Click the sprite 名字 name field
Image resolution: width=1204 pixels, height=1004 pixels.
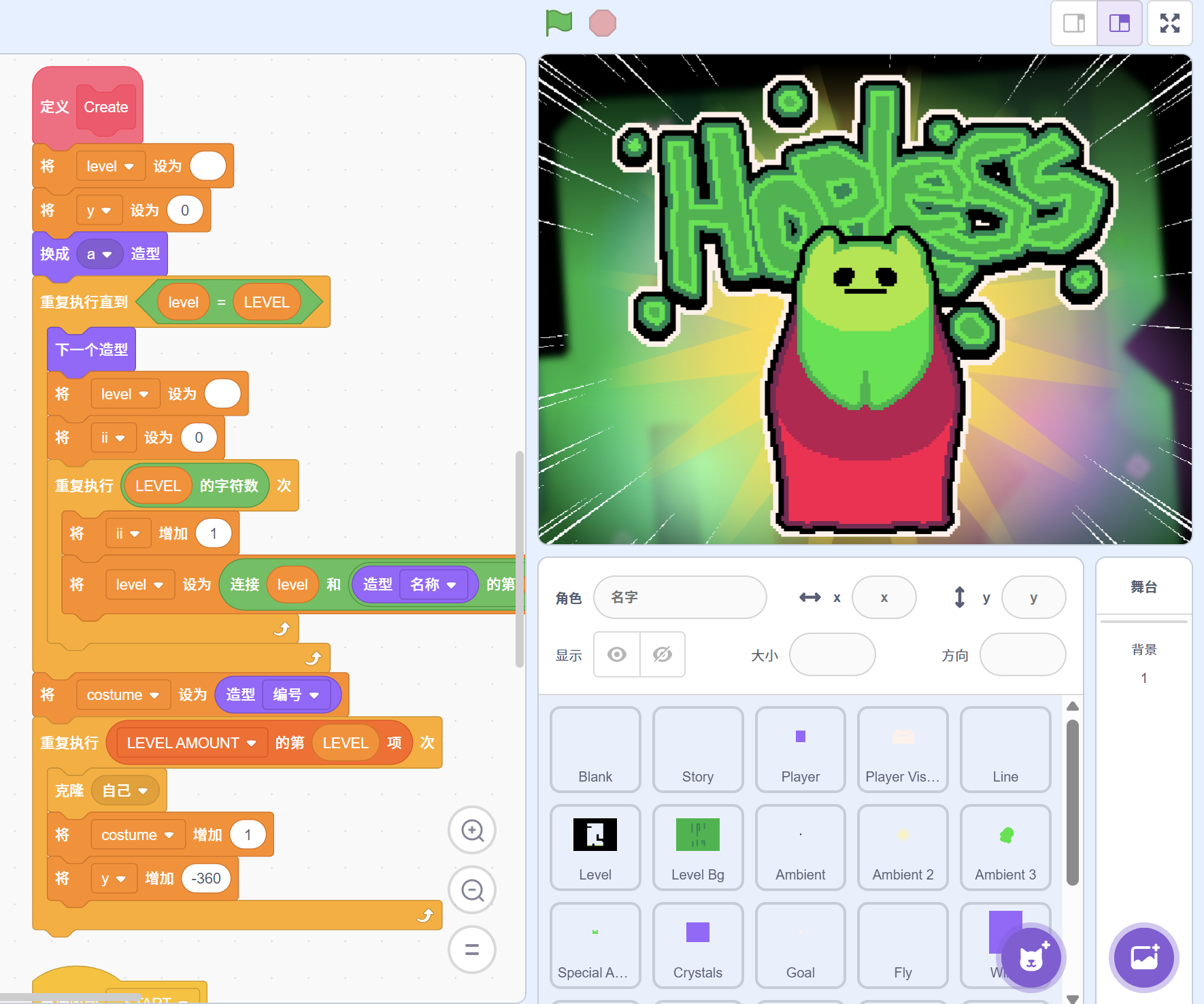coord(680,597)
